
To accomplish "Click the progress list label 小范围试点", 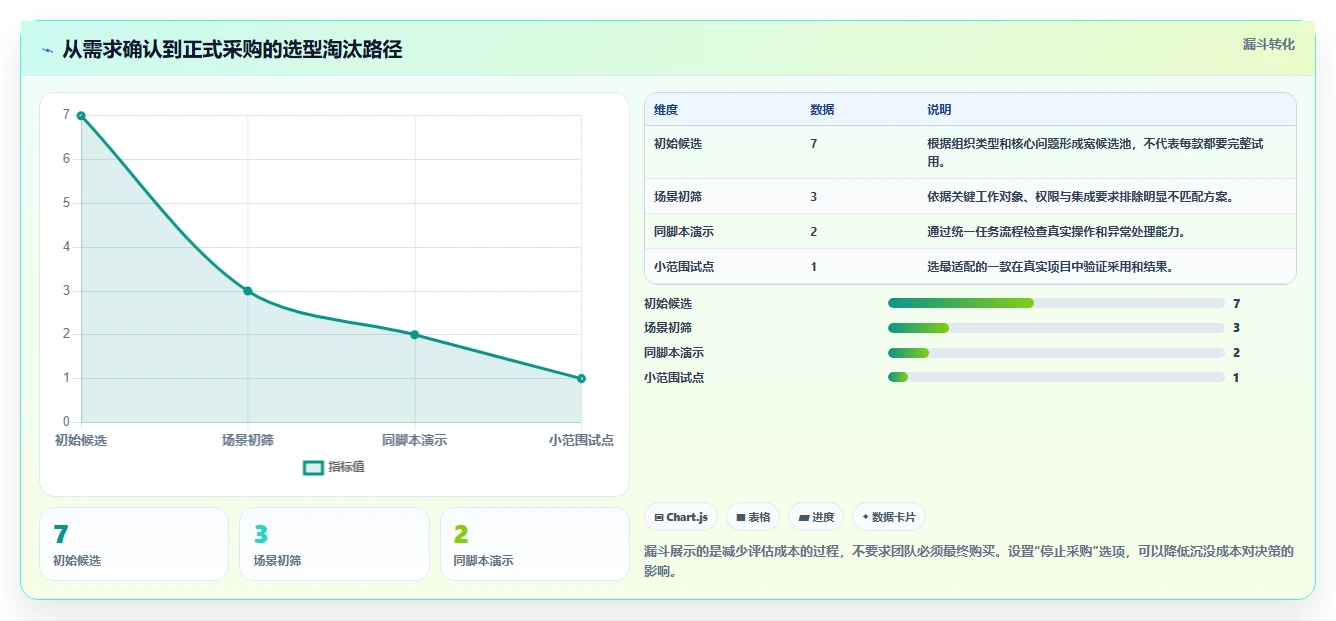I will coord(674,378).
